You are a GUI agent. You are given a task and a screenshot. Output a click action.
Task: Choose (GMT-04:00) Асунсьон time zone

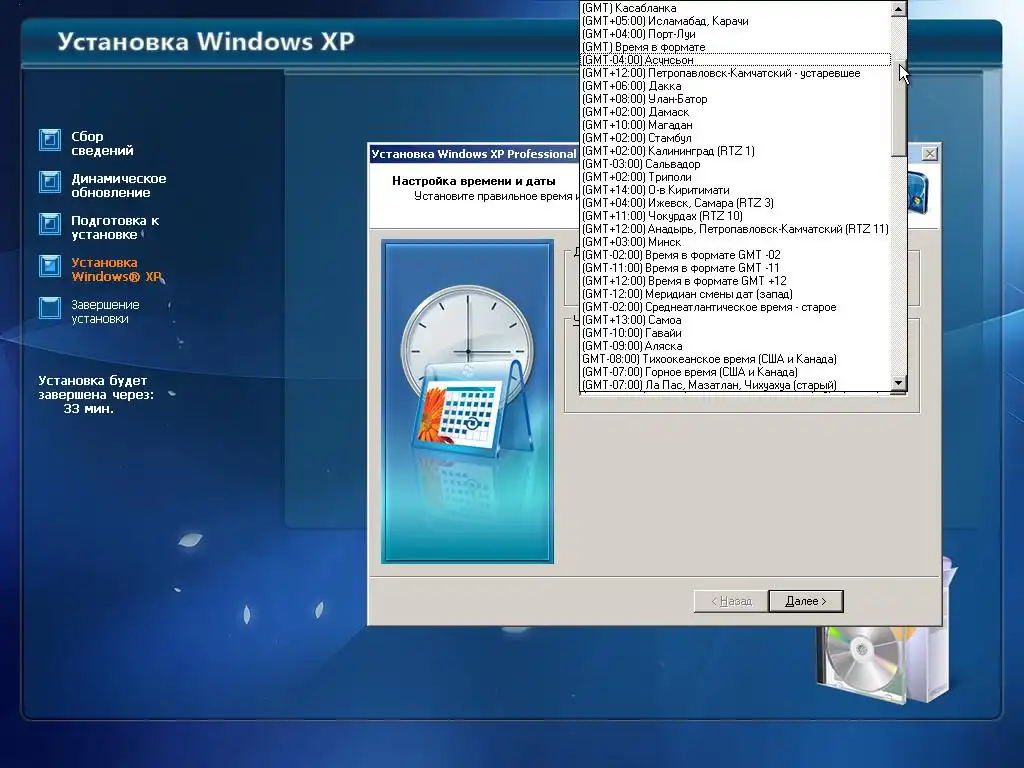tap(735, 60)
